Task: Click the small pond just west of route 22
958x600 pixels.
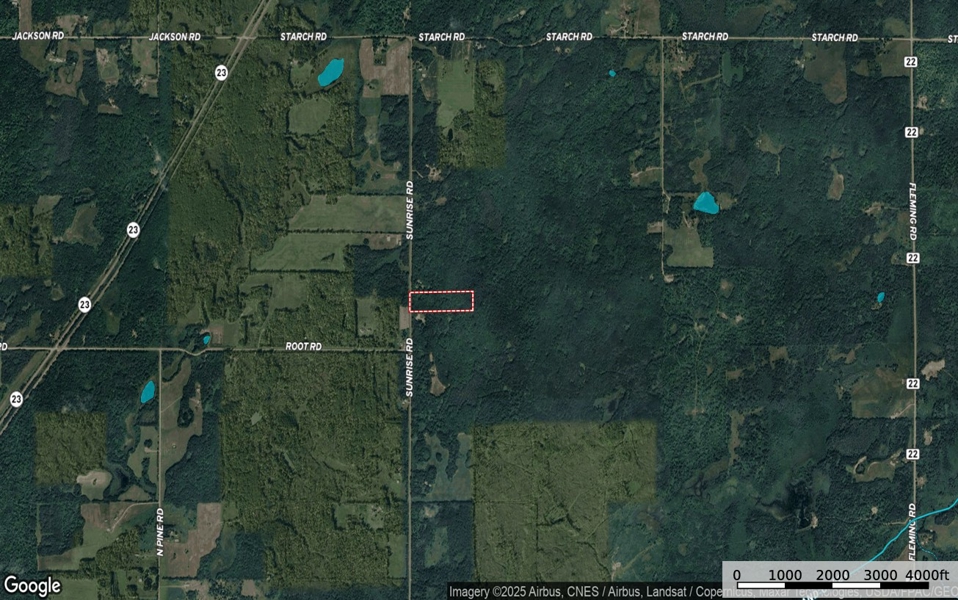Action: point(880,297)
